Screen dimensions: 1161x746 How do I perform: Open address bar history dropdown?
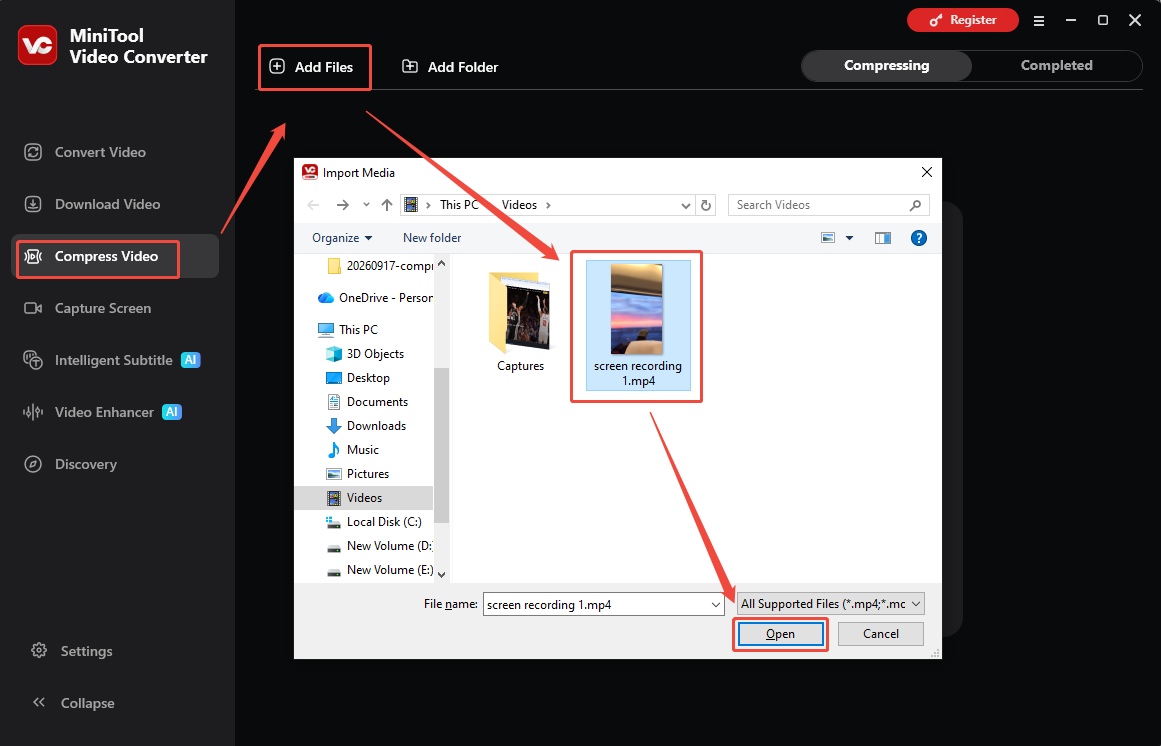coord(686,206)
